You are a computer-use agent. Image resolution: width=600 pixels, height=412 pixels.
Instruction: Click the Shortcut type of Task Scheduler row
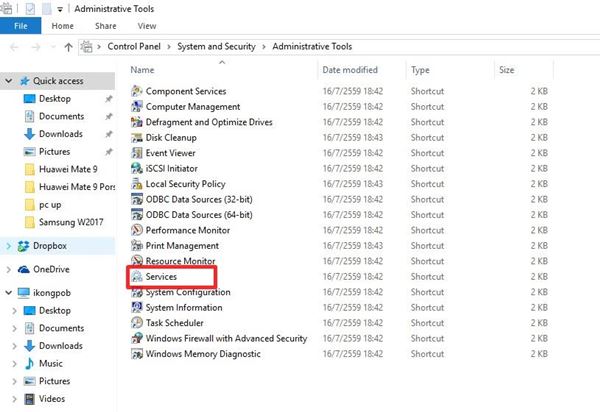coord(427,323)
